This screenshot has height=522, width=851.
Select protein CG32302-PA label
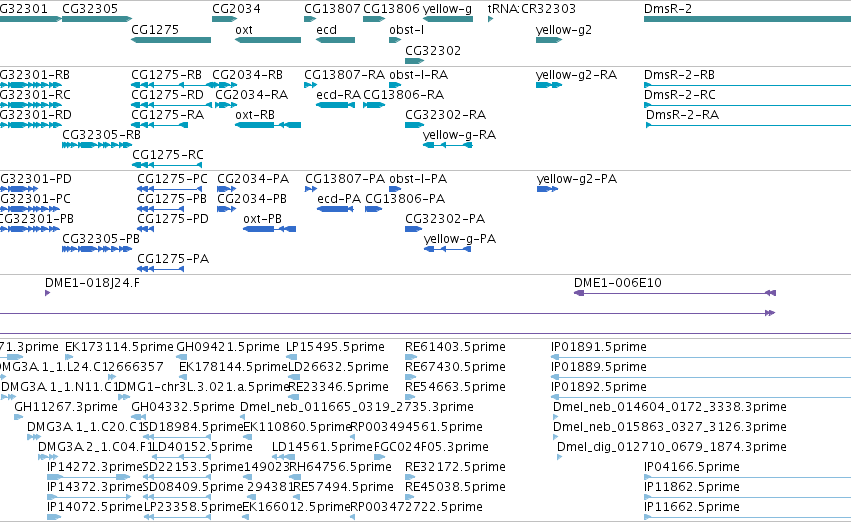(x=445, y=219)
